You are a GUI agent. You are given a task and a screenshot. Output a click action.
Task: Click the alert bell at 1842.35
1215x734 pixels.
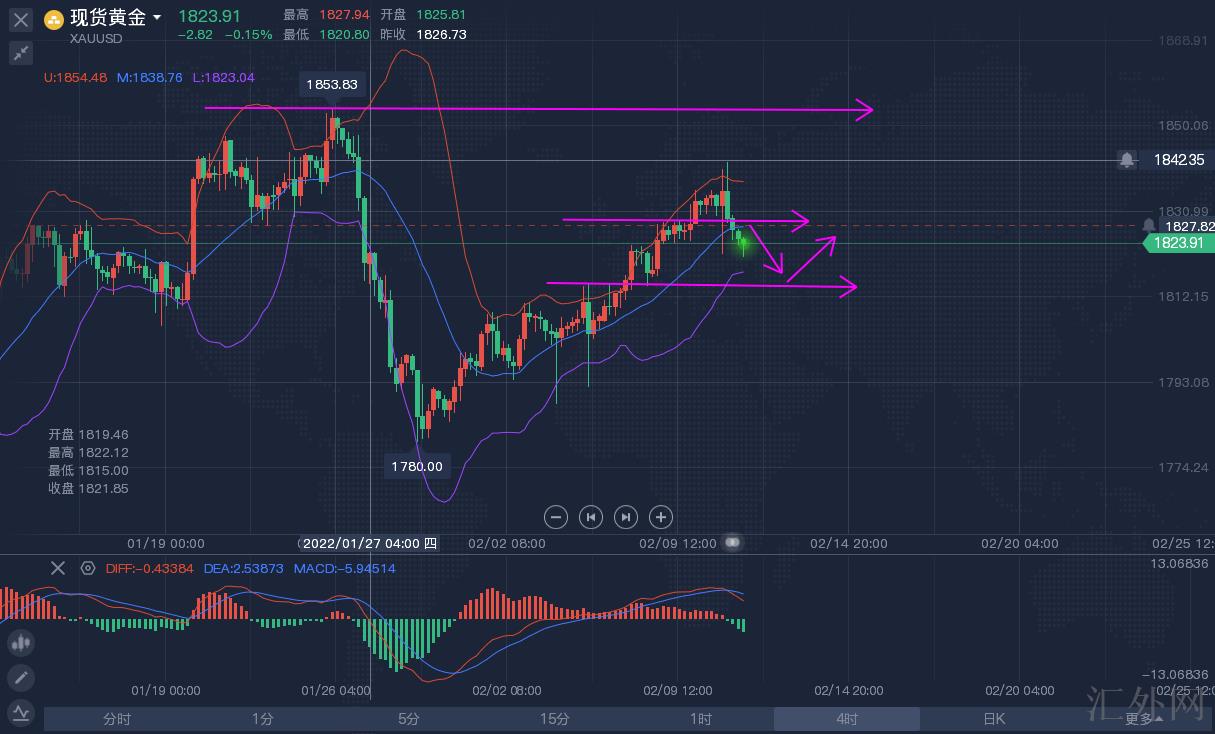point(1127,160)
